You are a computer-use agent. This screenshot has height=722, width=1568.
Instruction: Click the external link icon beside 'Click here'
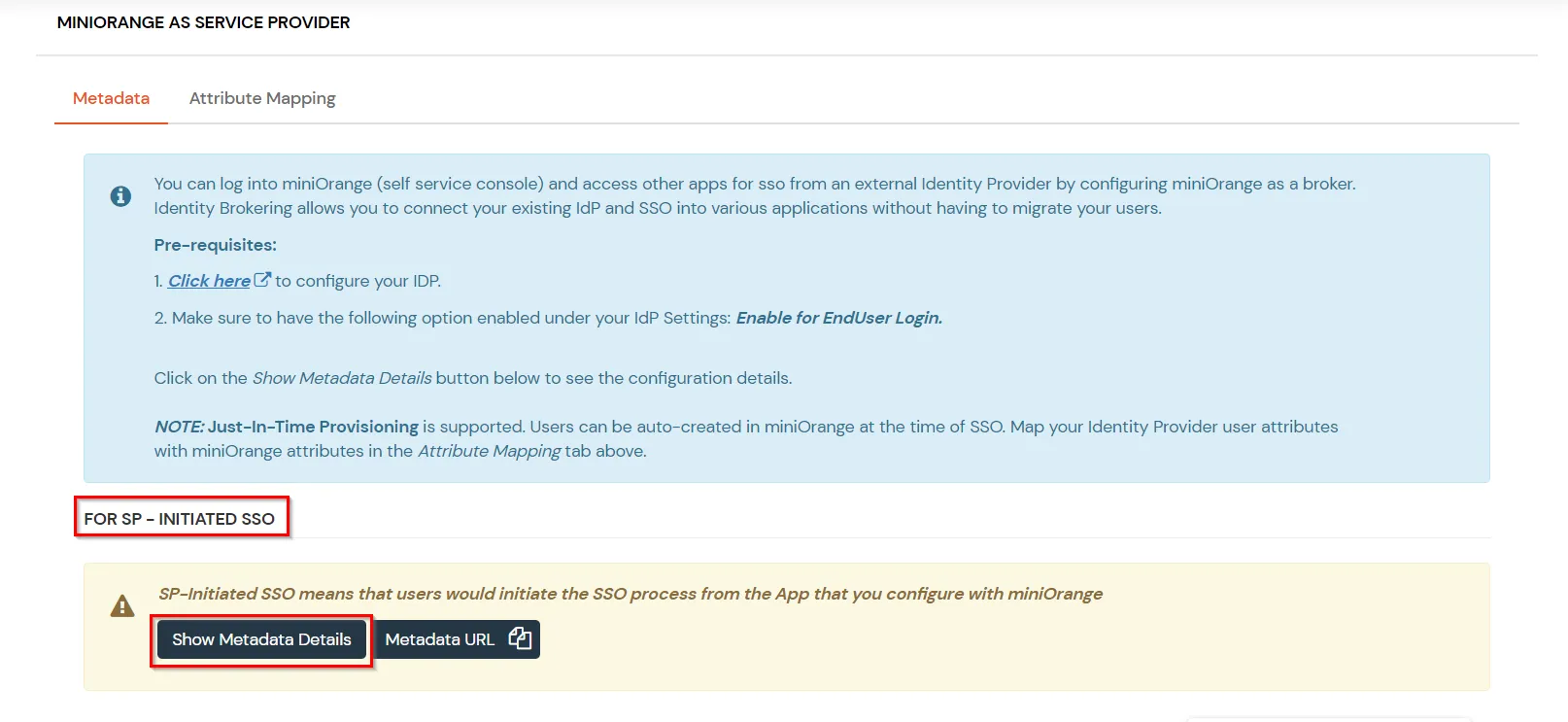point(262,280)
